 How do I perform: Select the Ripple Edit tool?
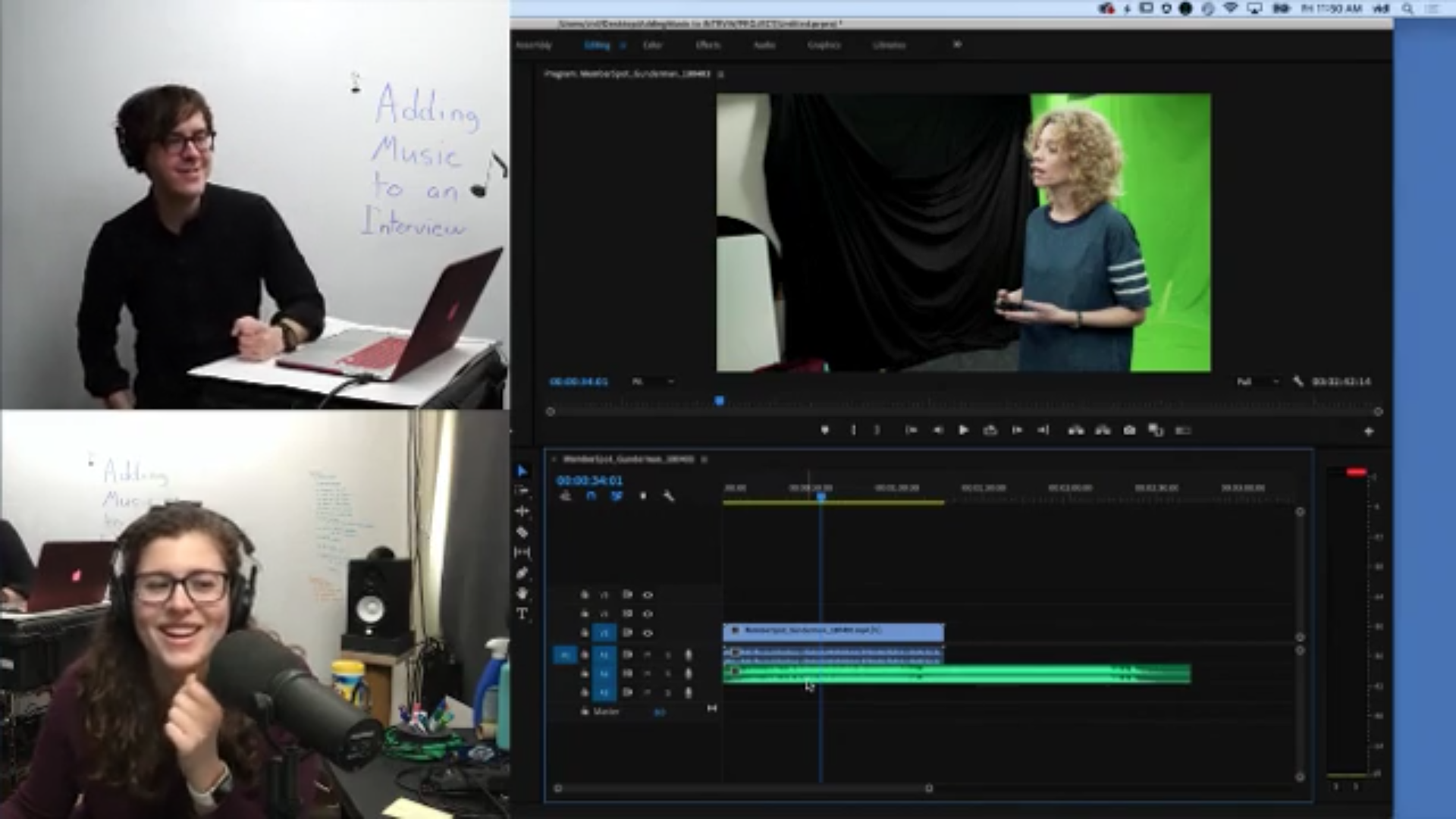(x=522, y=512)
